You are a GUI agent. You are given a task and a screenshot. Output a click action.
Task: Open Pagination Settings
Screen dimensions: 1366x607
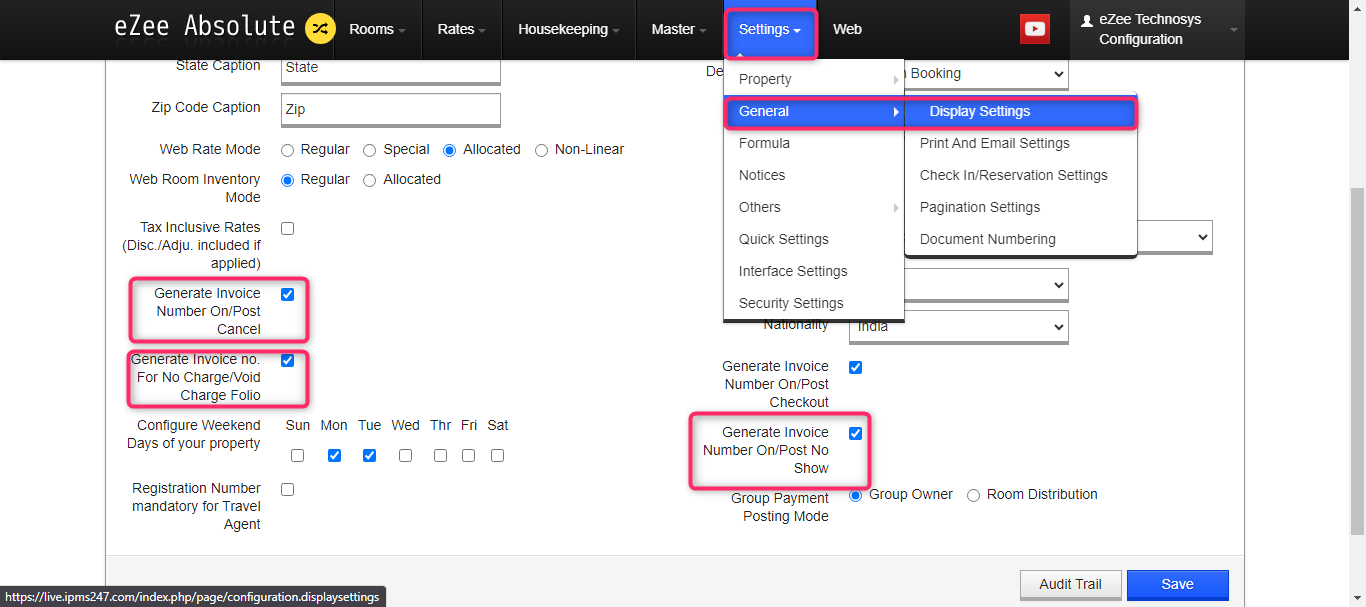click(x=1021, y=207)
